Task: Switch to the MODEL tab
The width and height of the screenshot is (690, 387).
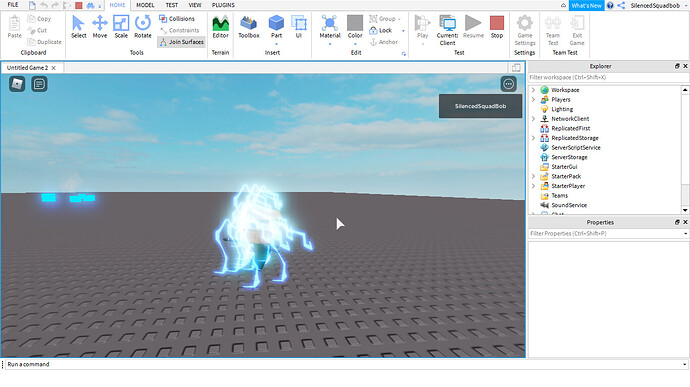Action: [145, 5]
